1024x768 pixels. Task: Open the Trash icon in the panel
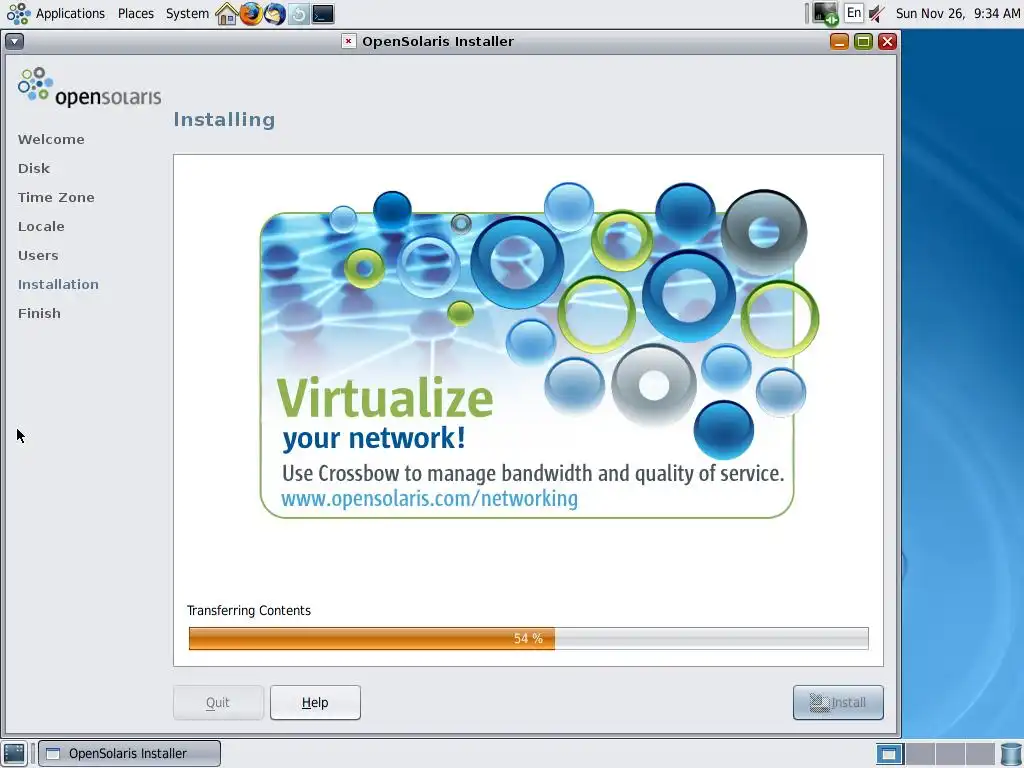tap(1011, 754)
